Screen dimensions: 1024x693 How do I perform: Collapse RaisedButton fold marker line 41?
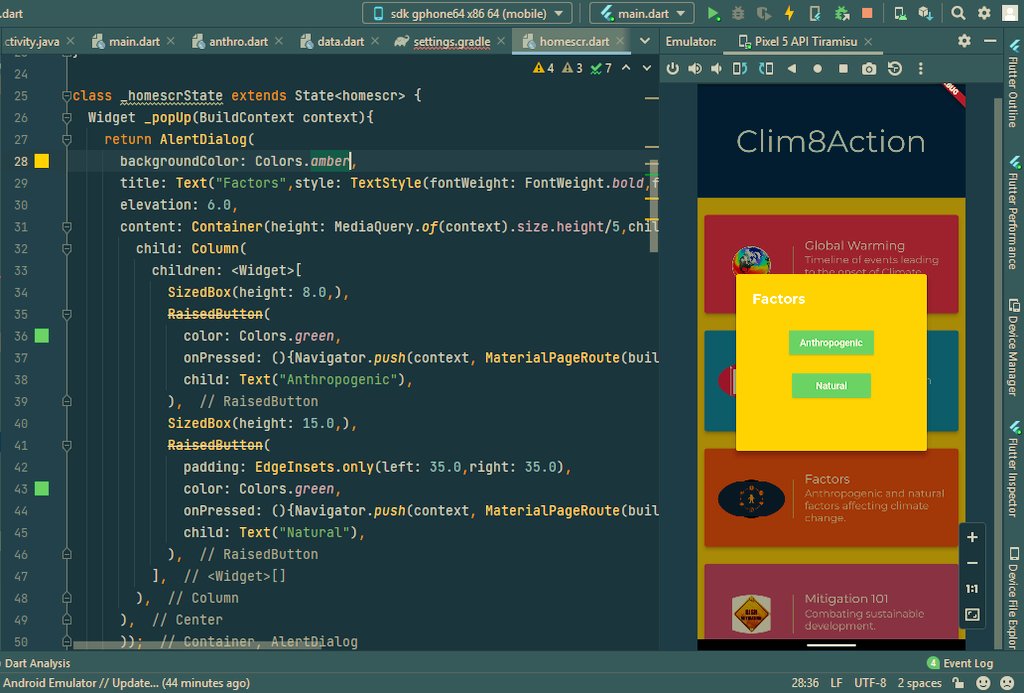click(67, 445)
